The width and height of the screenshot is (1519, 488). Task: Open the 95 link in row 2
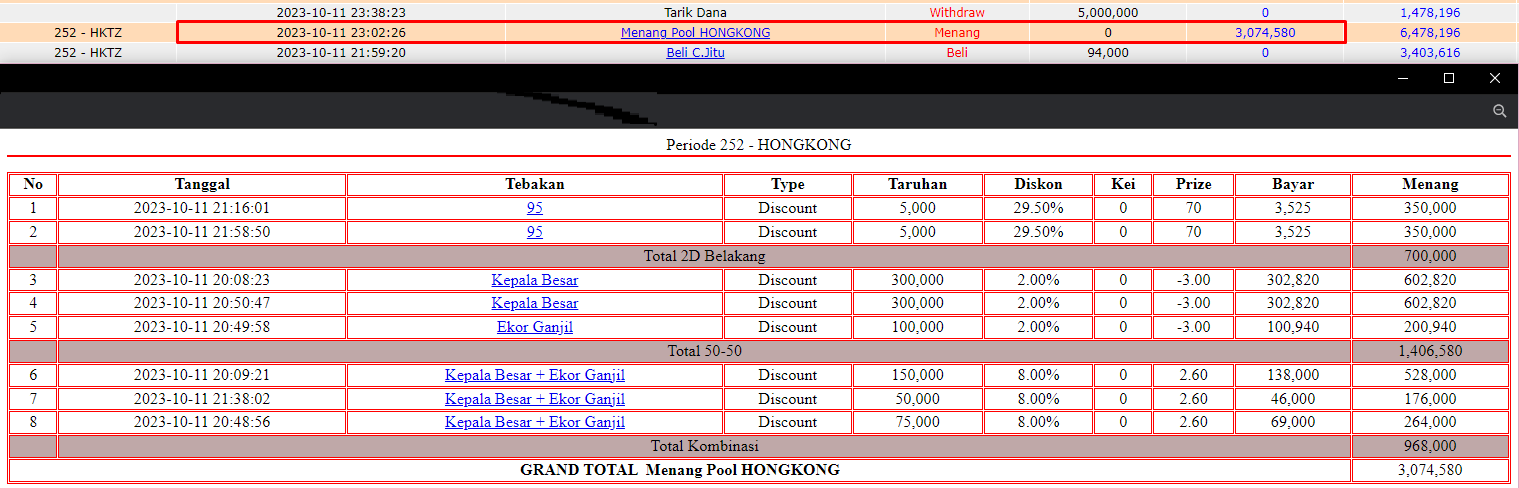point(535,232)
